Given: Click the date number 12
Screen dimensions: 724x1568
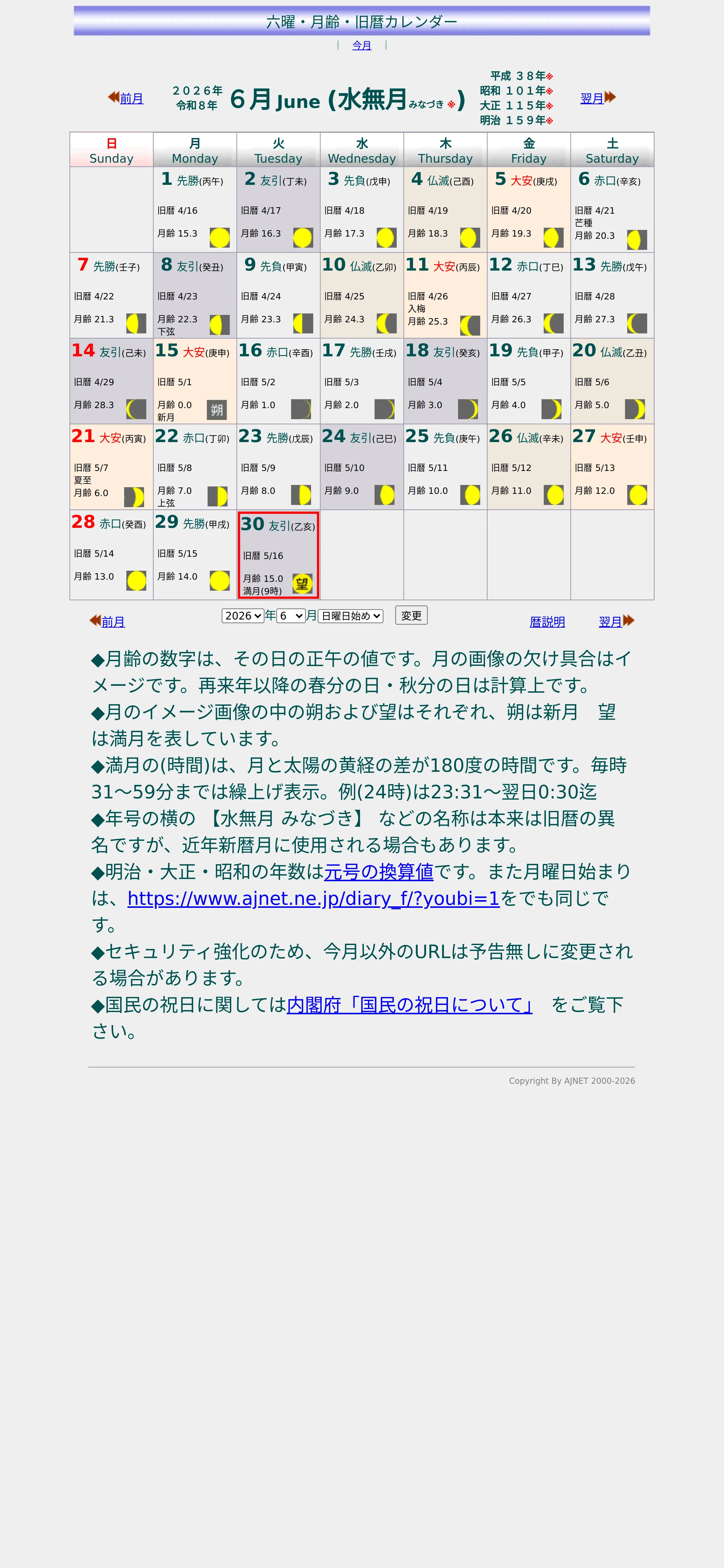Looking at the screenshot, I should pyautogui.click(x=501, y=265).
